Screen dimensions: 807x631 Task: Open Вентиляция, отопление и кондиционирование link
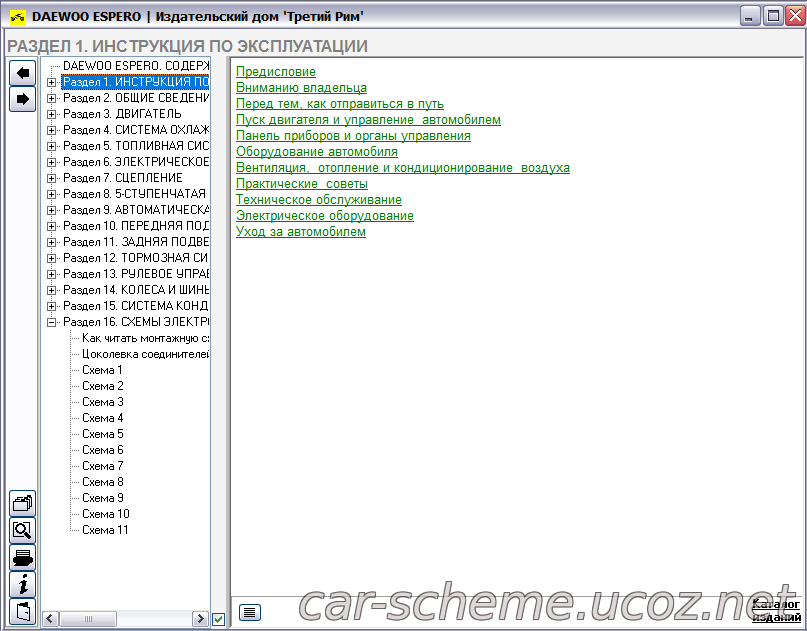click(x=402, y=168)
